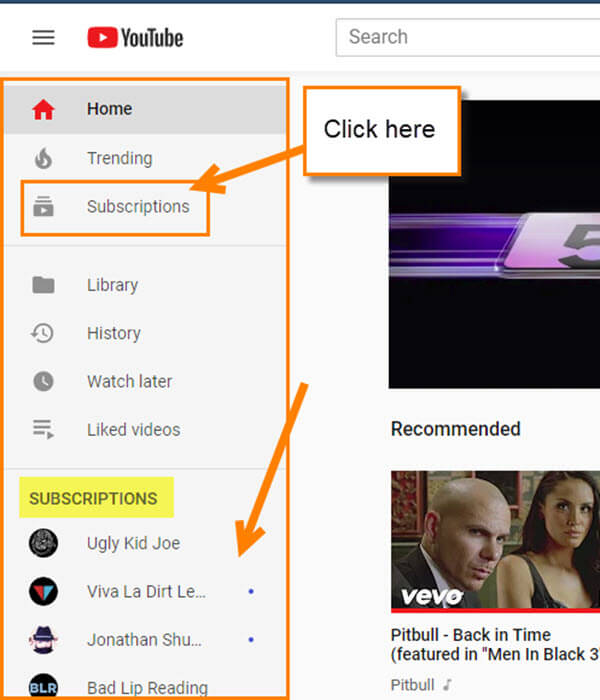Click the YouTube logo
Screen dimensions: 600x700
pyautogui.click(x=135, y=38)
